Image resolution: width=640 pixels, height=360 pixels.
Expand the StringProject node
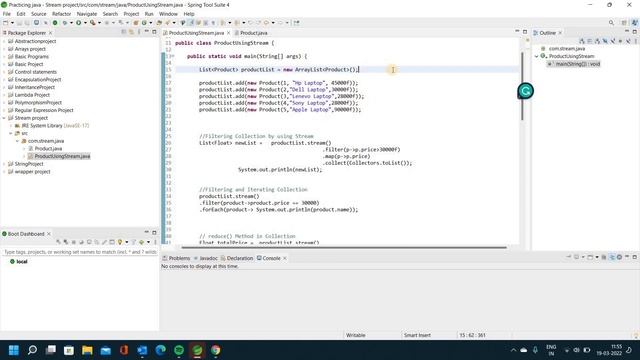click(x=4, y=164)
